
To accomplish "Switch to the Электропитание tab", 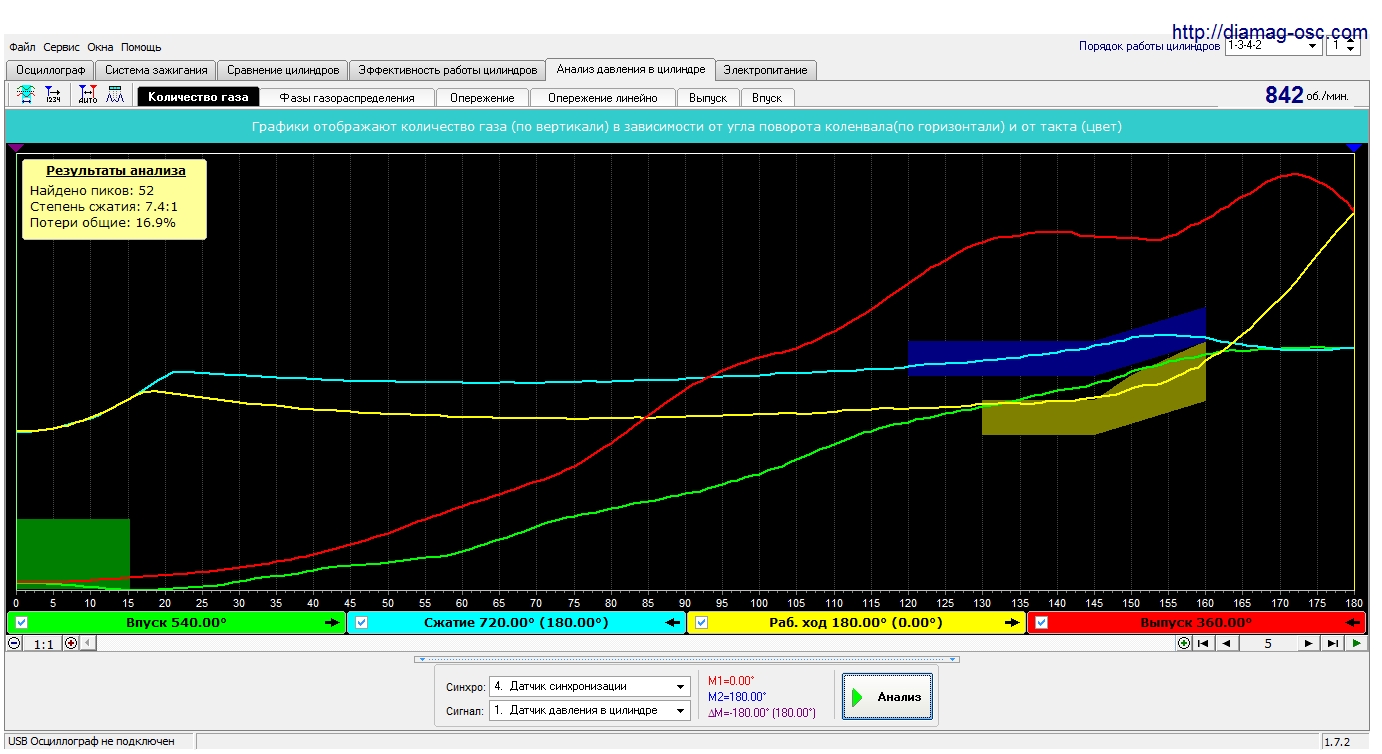I will pyautogui.click(x=767, y=70).
